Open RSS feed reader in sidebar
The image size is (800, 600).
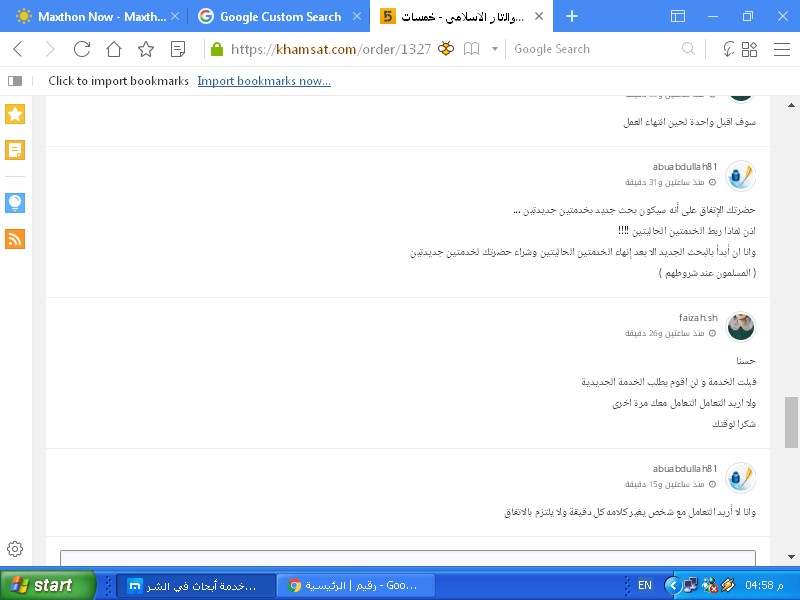coord(15,239)
